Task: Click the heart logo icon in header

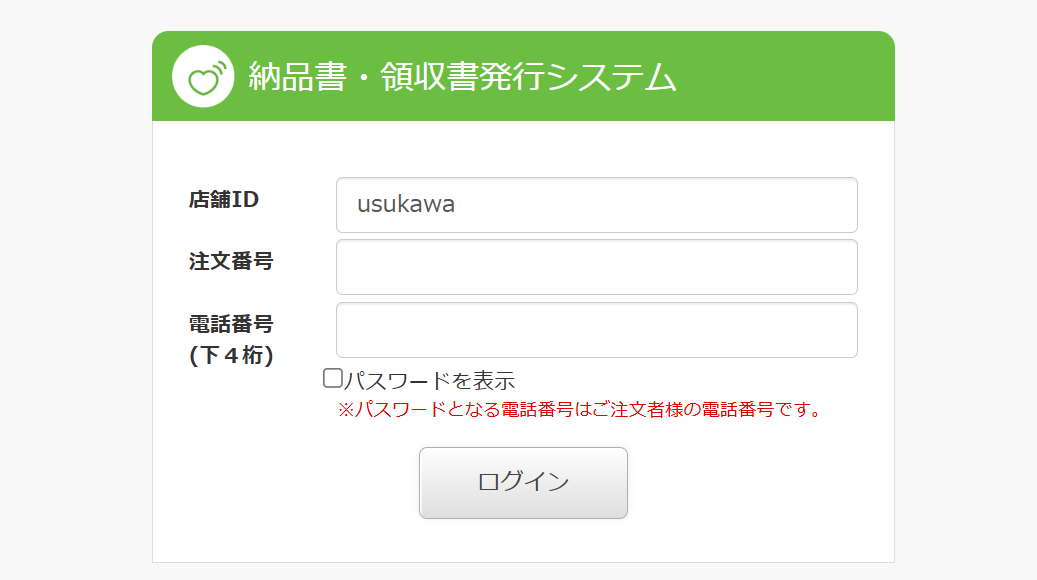Action: pyautogui.click(x=203, y=78)
